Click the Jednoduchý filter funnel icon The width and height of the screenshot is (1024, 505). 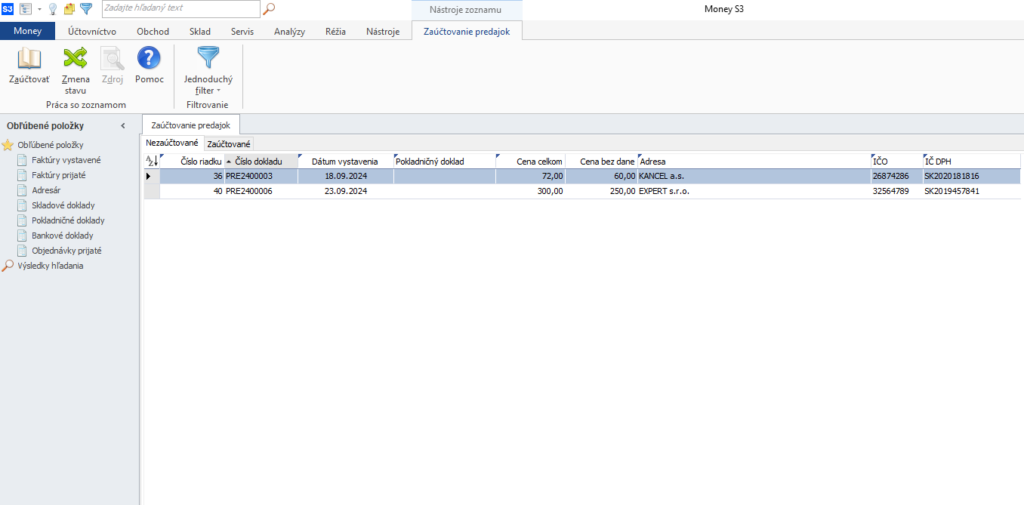tap(208, 58)
